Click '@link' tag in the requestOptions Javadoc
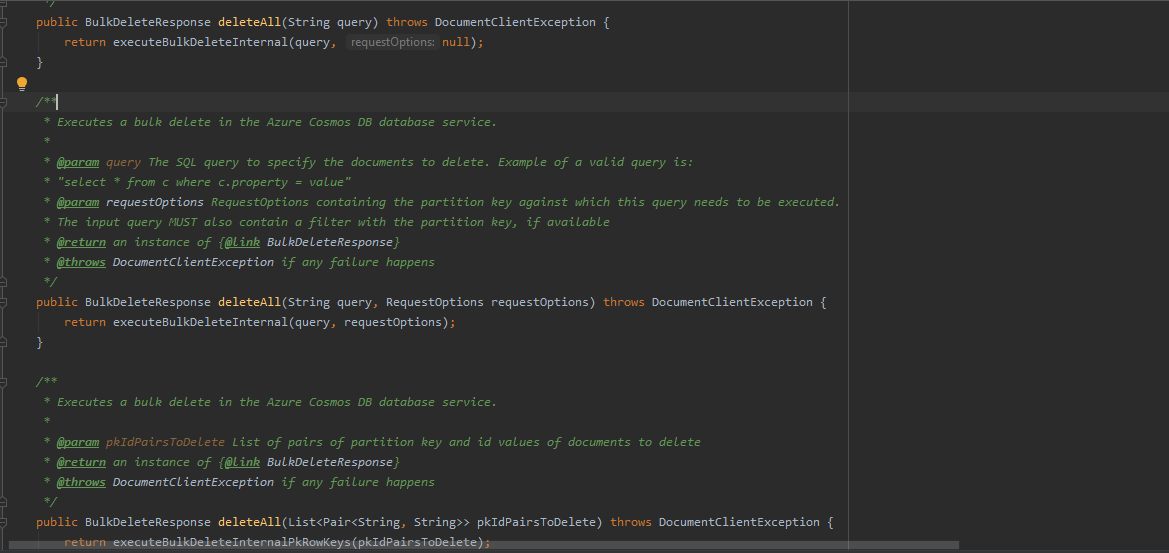 [242, 242]
